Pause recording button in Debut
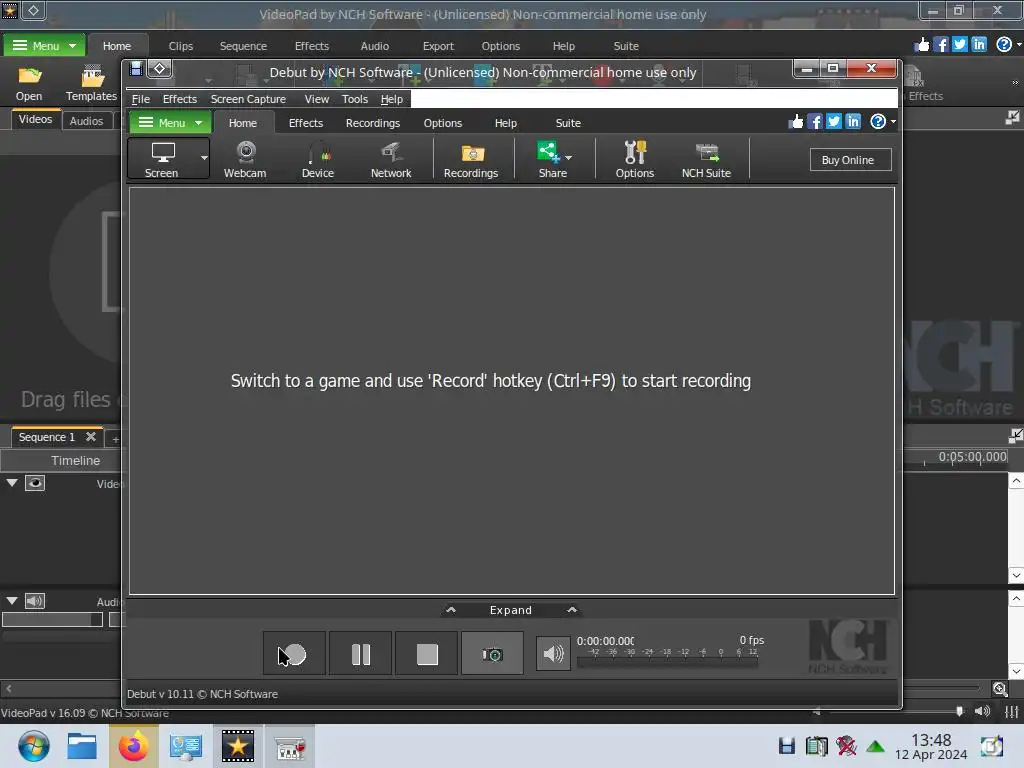The width and height of the screenshot is (1024, 768). pos(360,653)
